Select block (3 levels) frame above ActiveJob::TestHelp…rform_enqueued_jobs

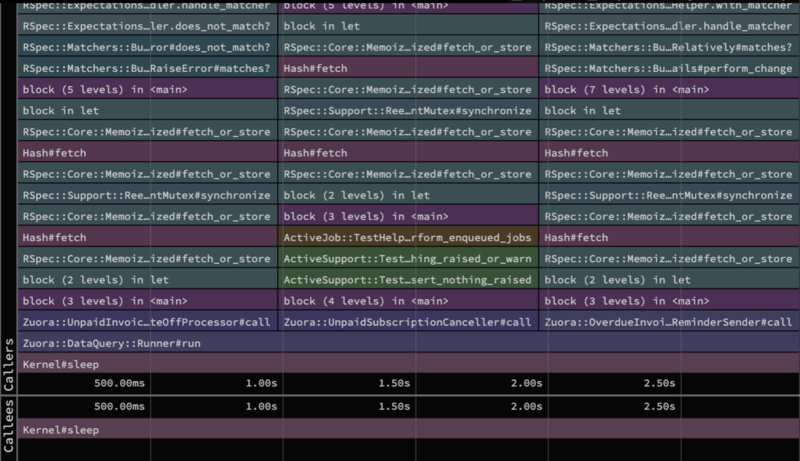click(x=408, y=216)
